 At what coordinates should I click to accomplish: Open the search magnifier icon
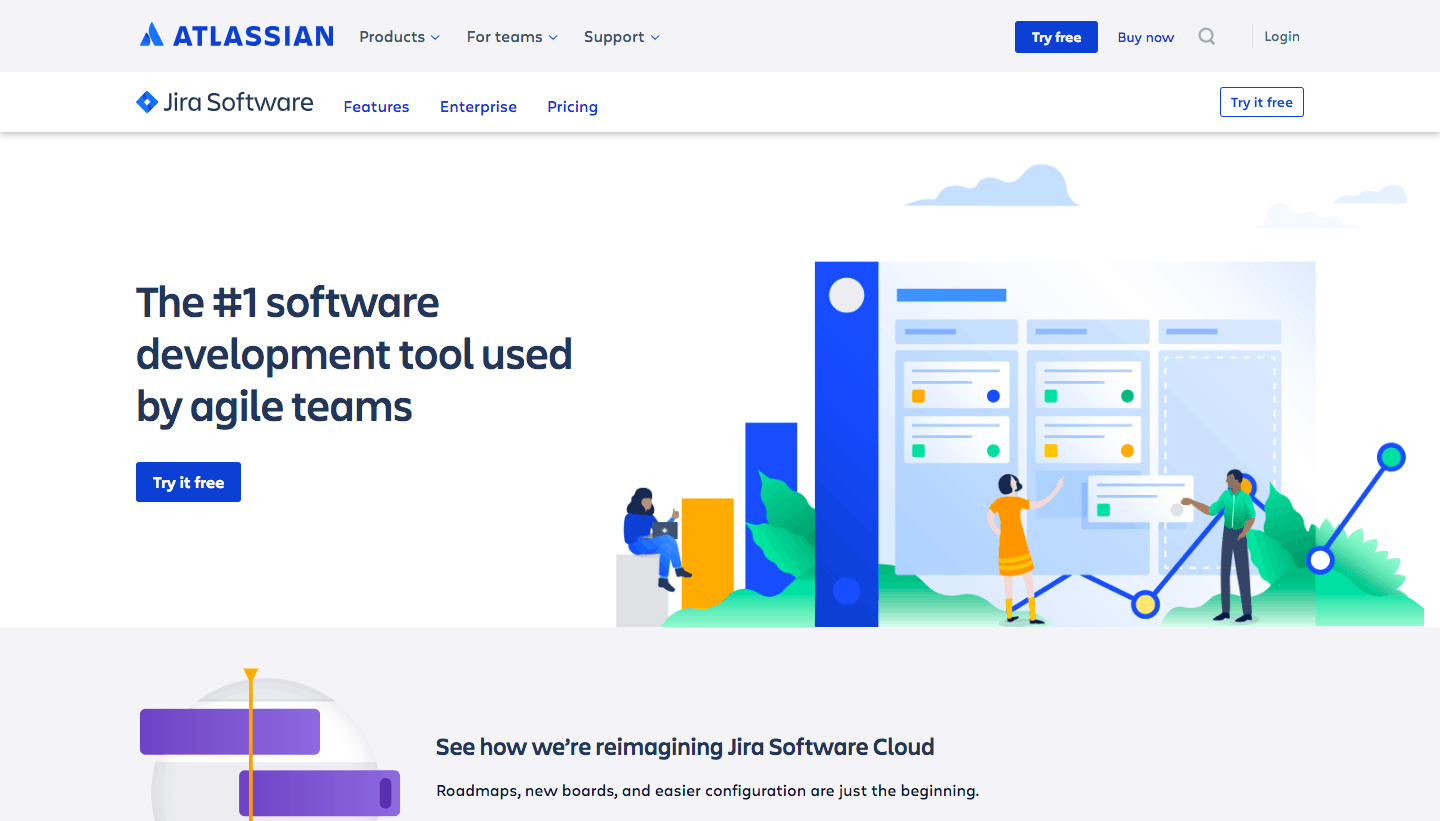pyautogui.click(x=1207, y=37)
